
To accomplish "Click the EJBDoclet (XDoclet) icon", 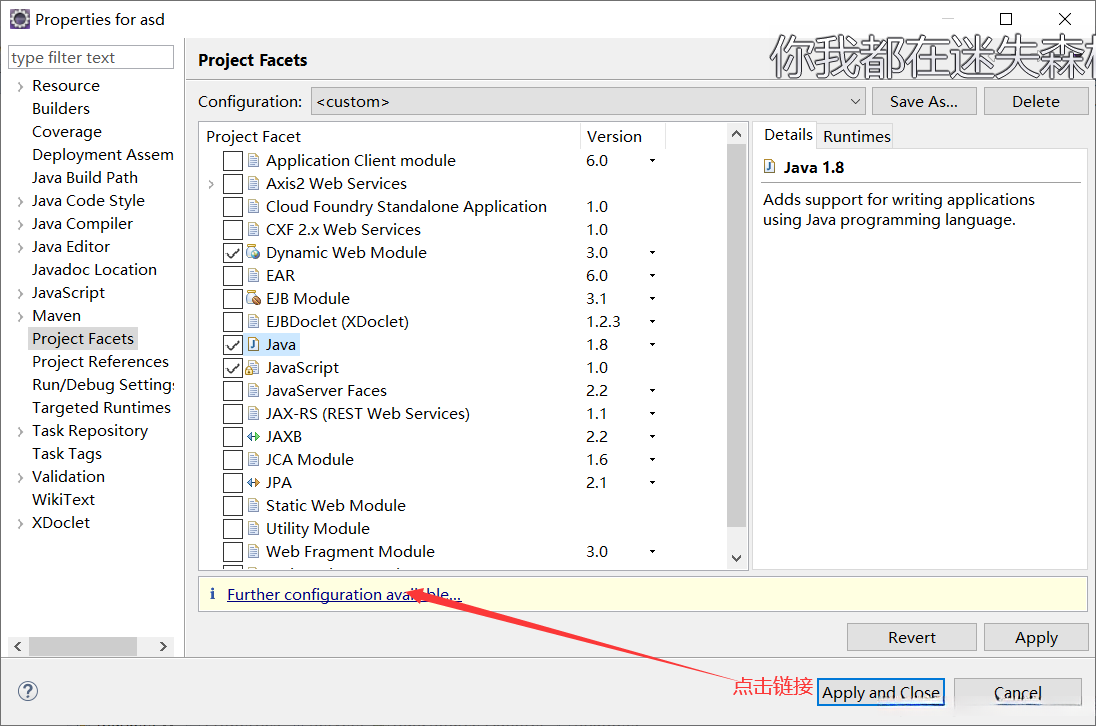I will pyautogui.click(x=253, y=321).
